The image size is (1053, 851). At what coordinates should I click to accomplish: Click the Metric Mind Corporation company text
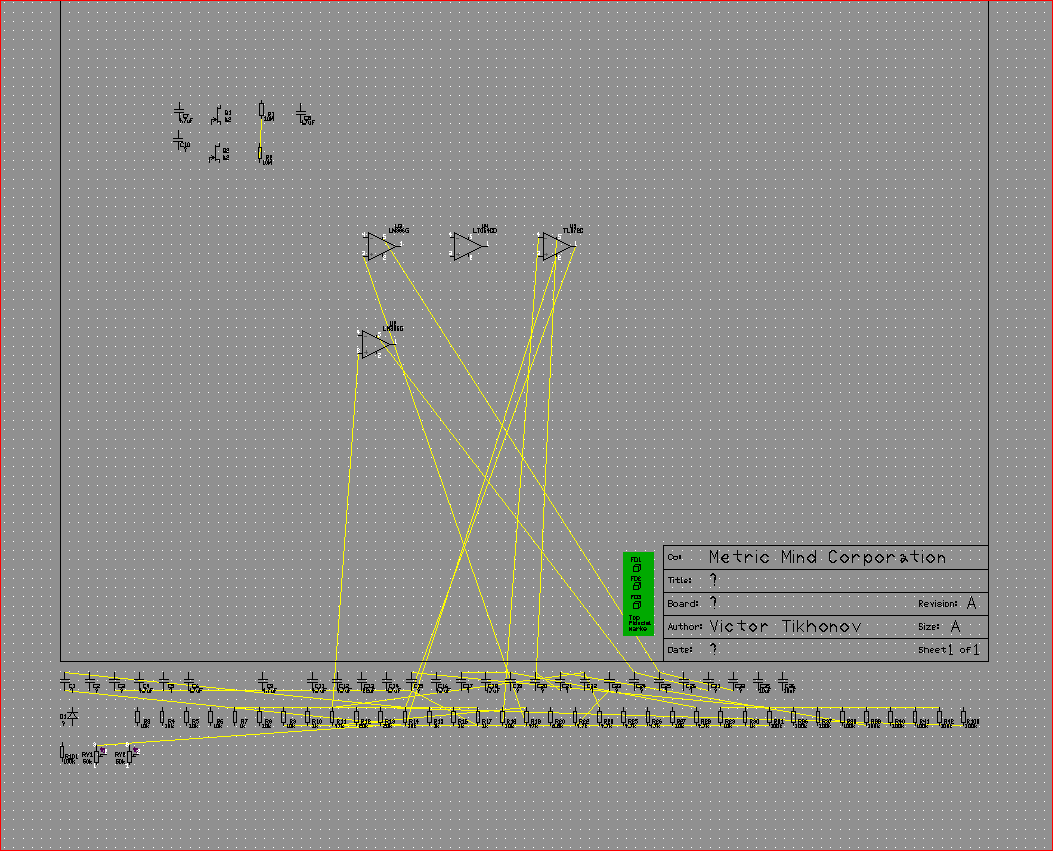pyautogui.click(x=827, y=558)
